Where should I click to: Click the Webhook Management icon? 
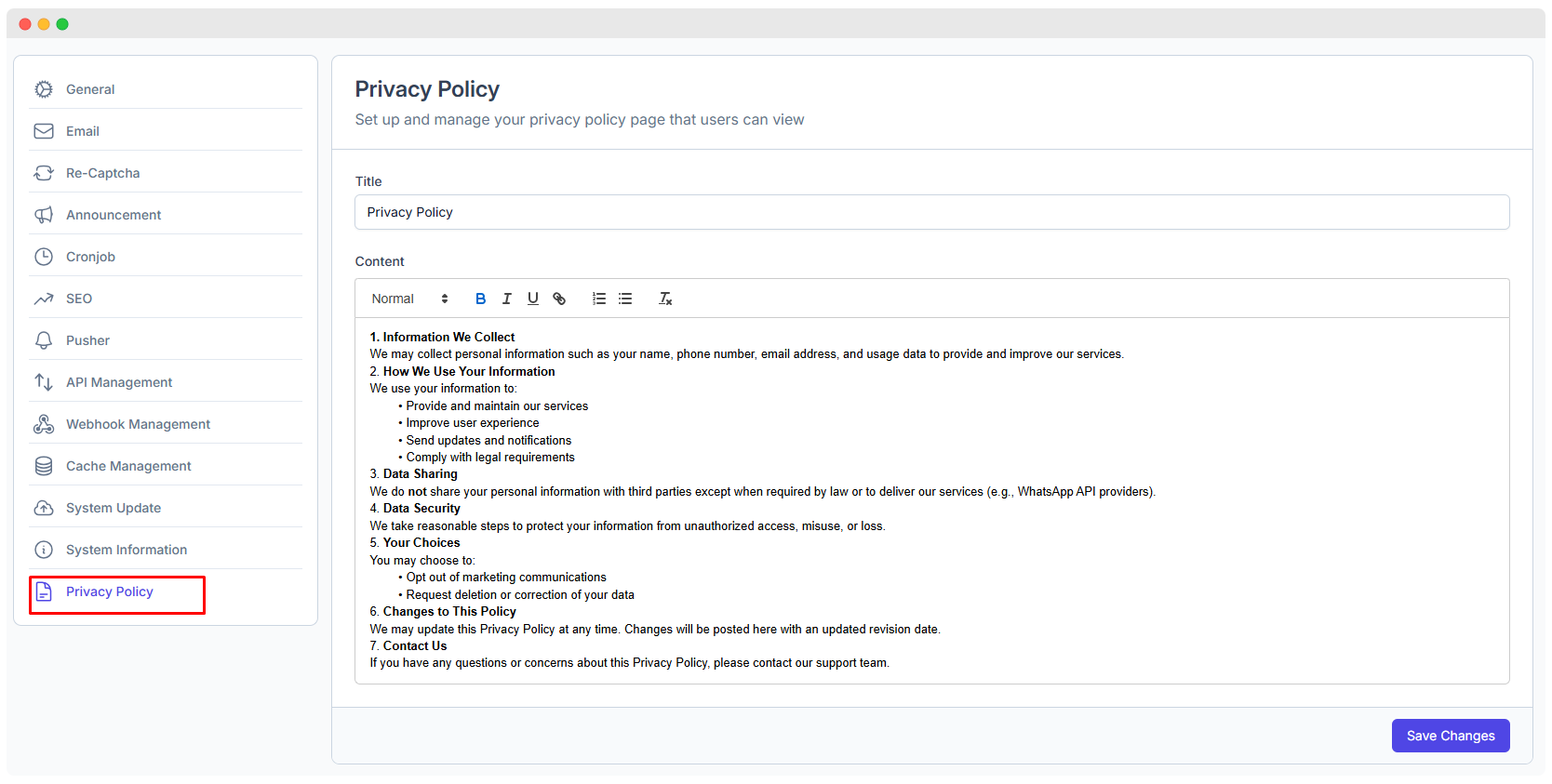44,424
